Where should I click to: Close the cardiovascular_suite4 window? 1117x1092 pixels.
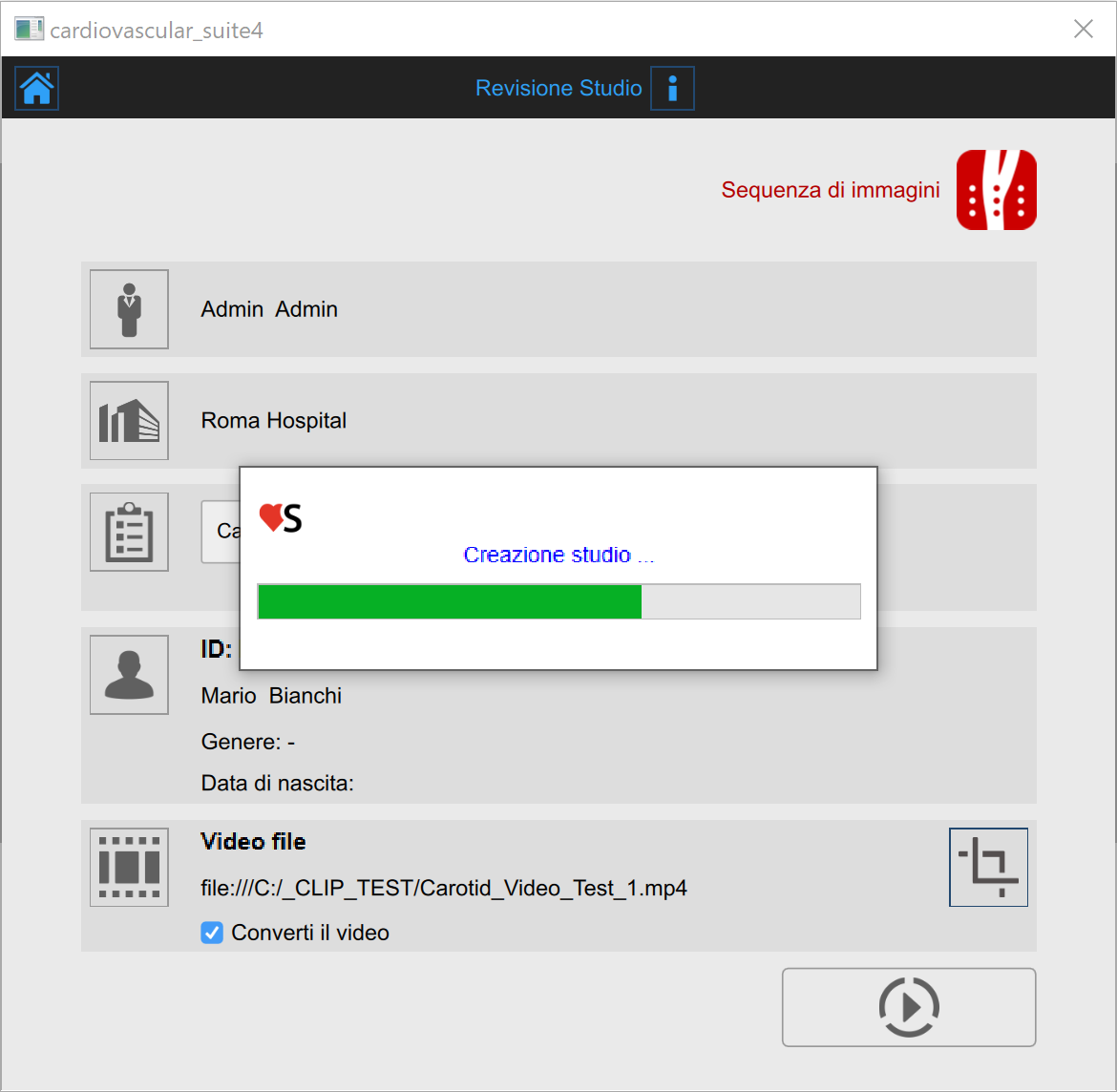1083,29
